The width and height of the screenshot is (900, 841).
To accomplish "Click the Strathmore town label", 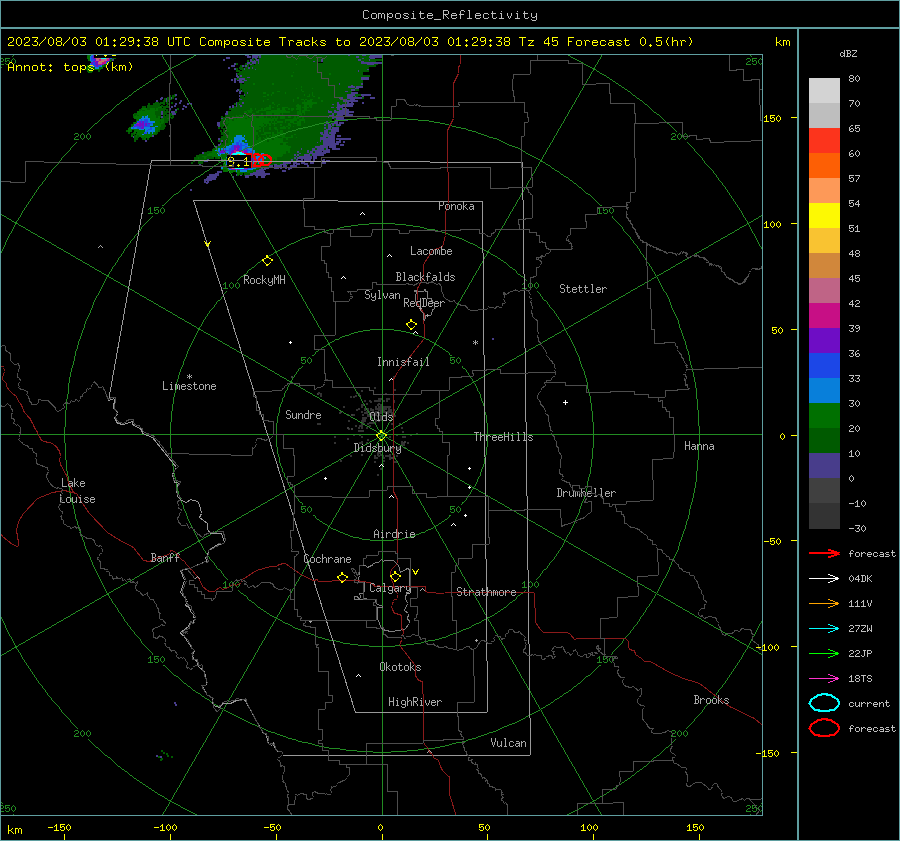I will [x=486, y=592].
